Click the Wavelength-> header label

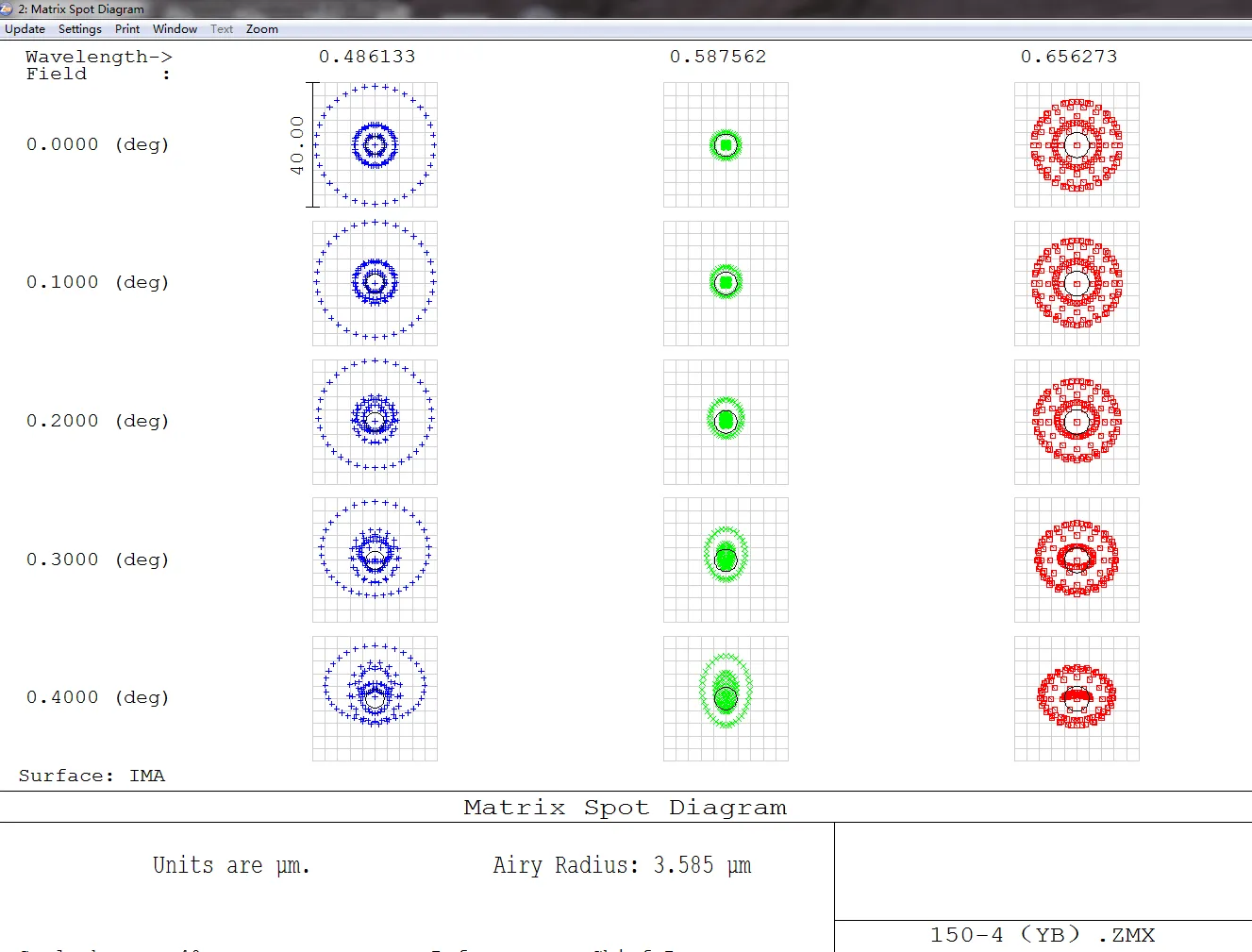(99, 57)
